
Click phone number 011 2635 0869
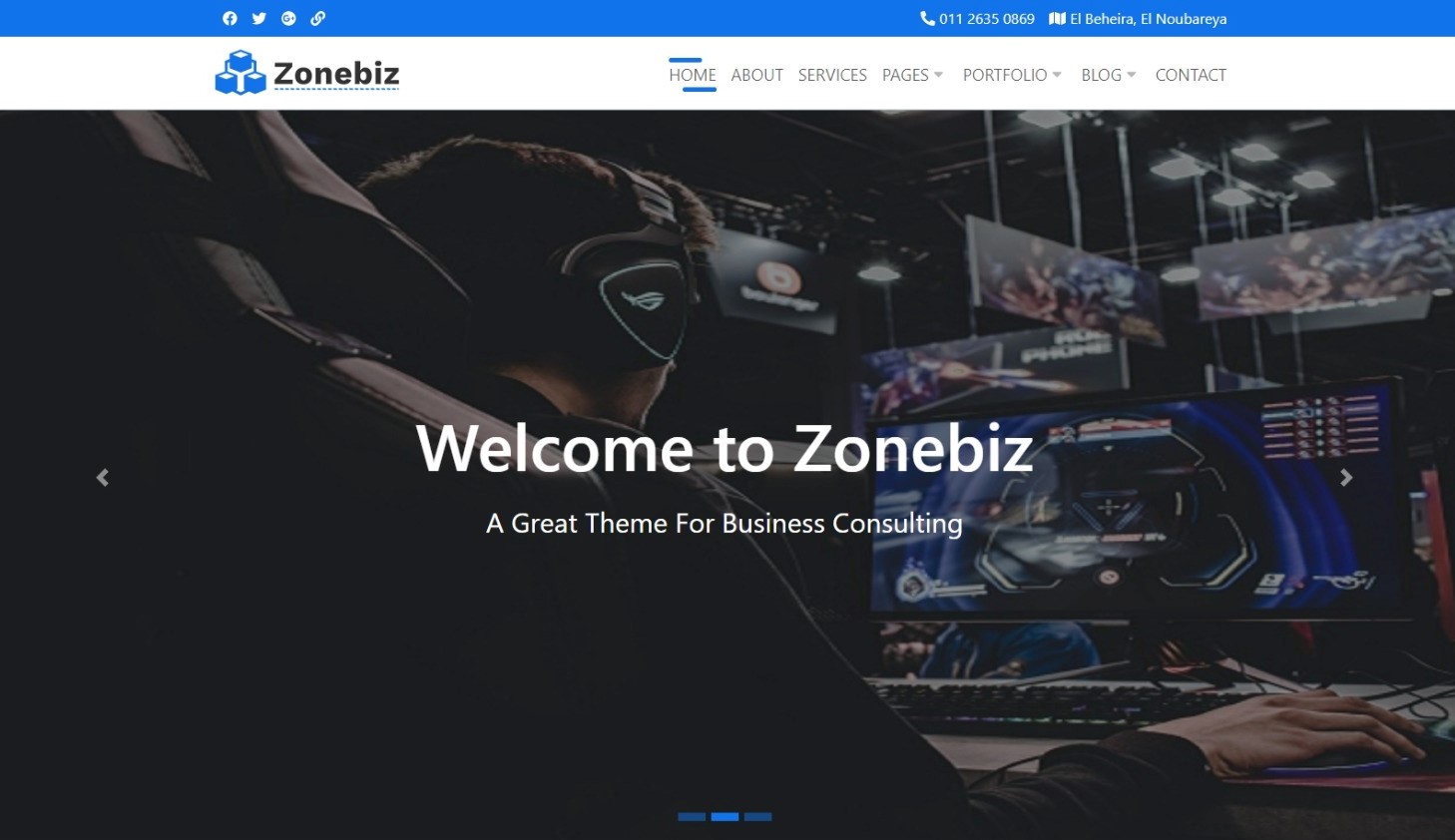986,18
